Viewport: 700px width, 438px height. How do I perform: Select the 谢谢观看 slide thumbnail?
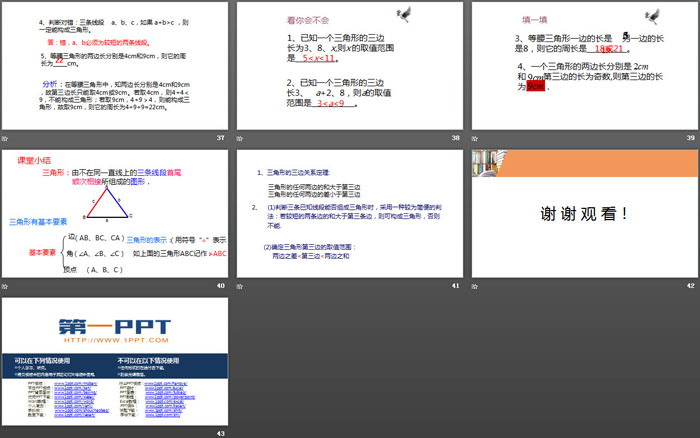(585, 213)
